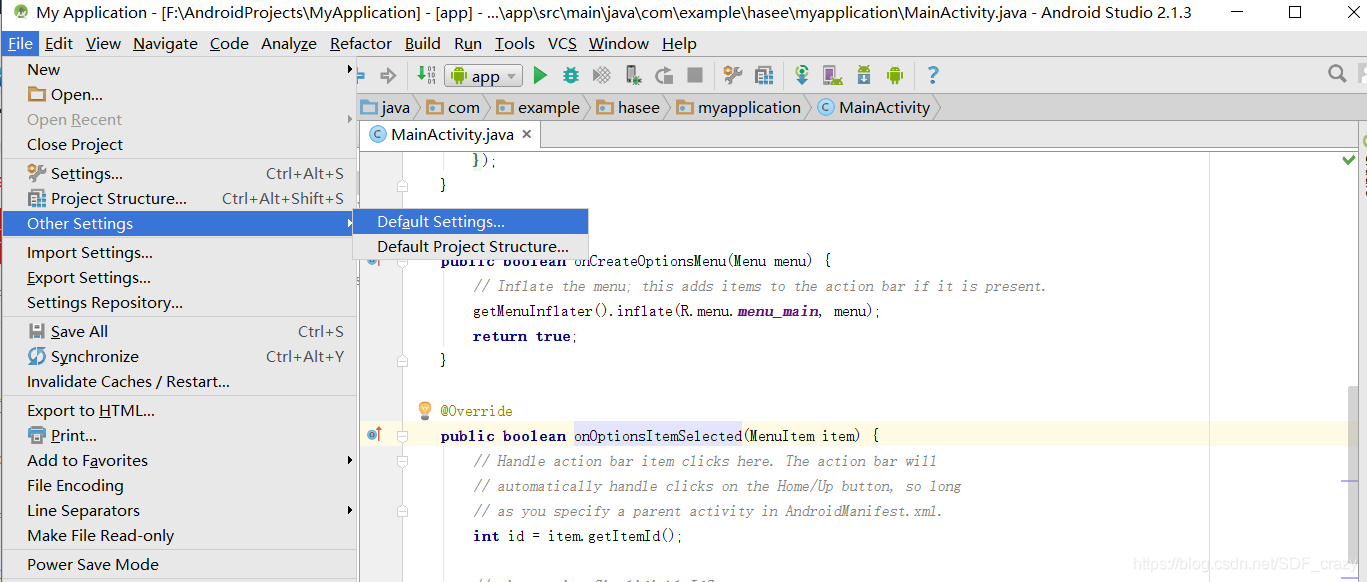Open the Edit menu

click(x=59, y=44)
